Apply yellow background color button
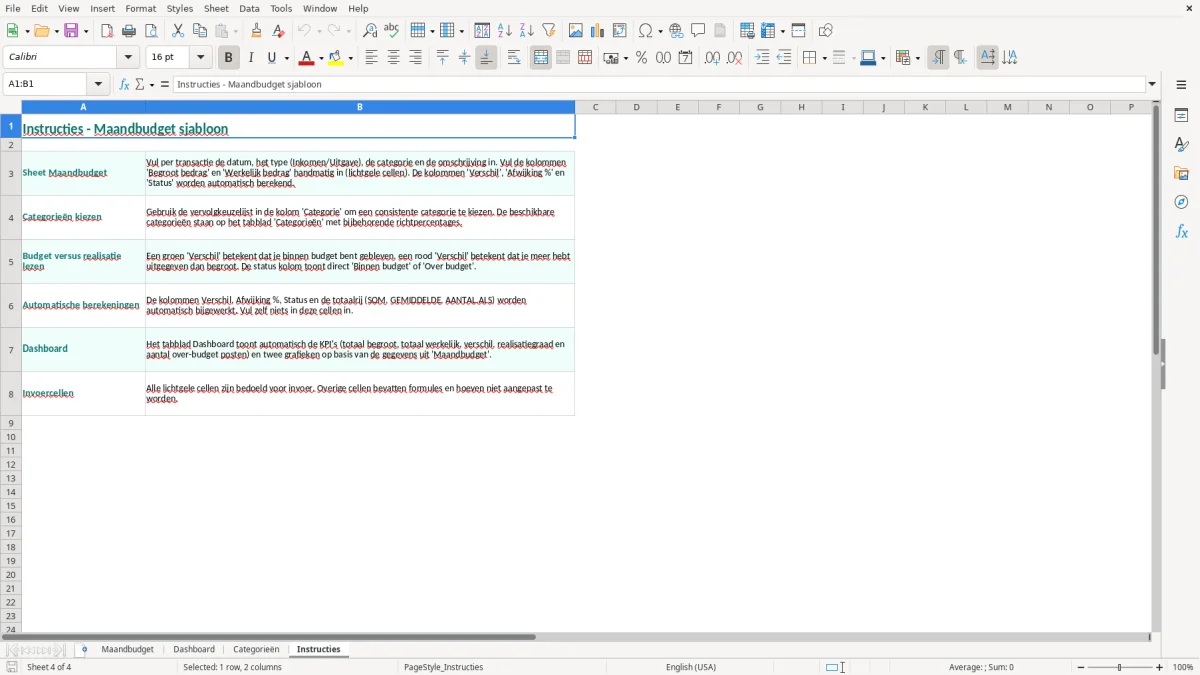The height and width of the screenshot is (675, 1200). click(x=337, y=58)
